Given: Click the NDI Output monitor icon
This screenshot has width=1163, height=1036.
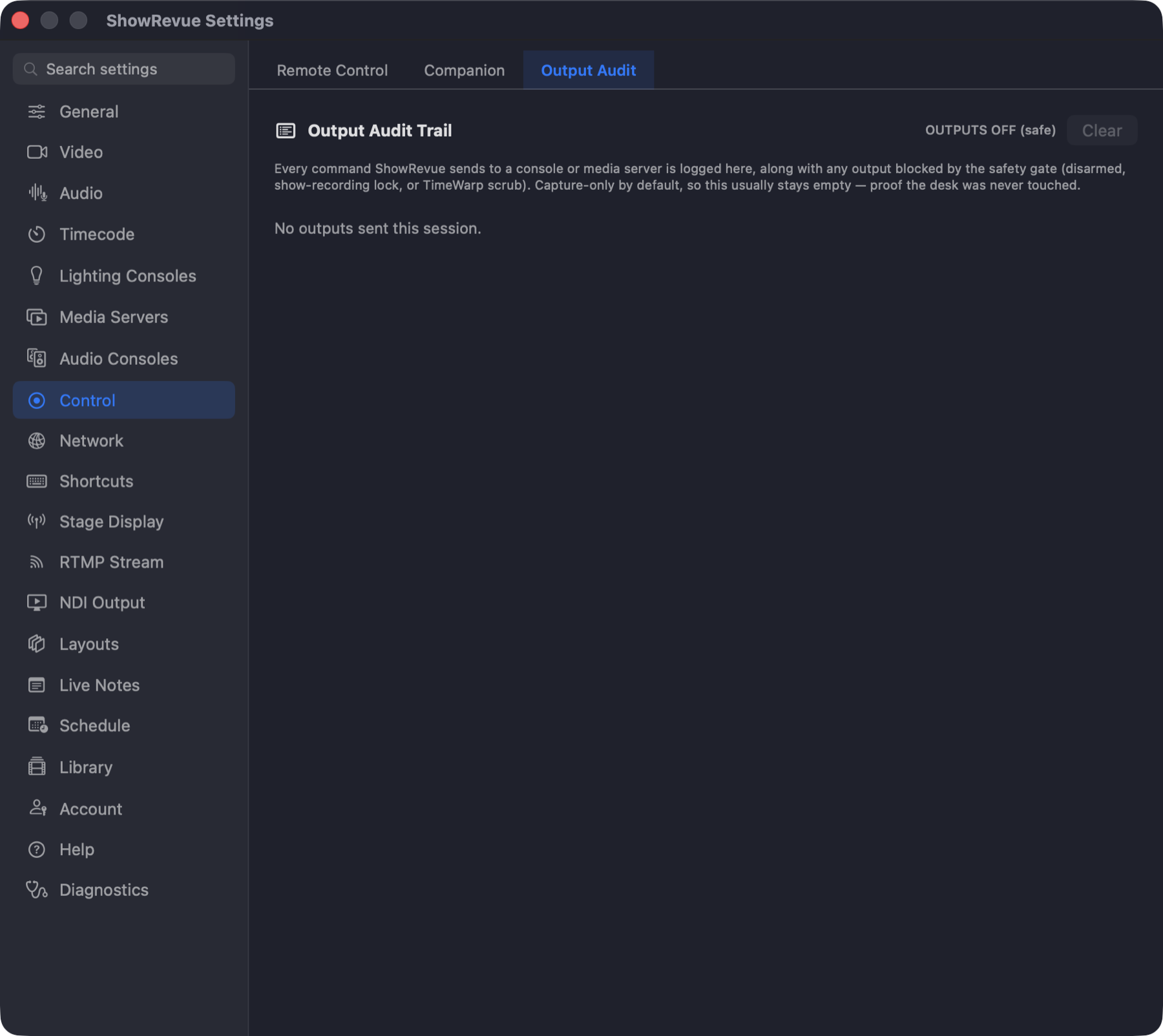Looking at the screenshot, I should 37,603.
